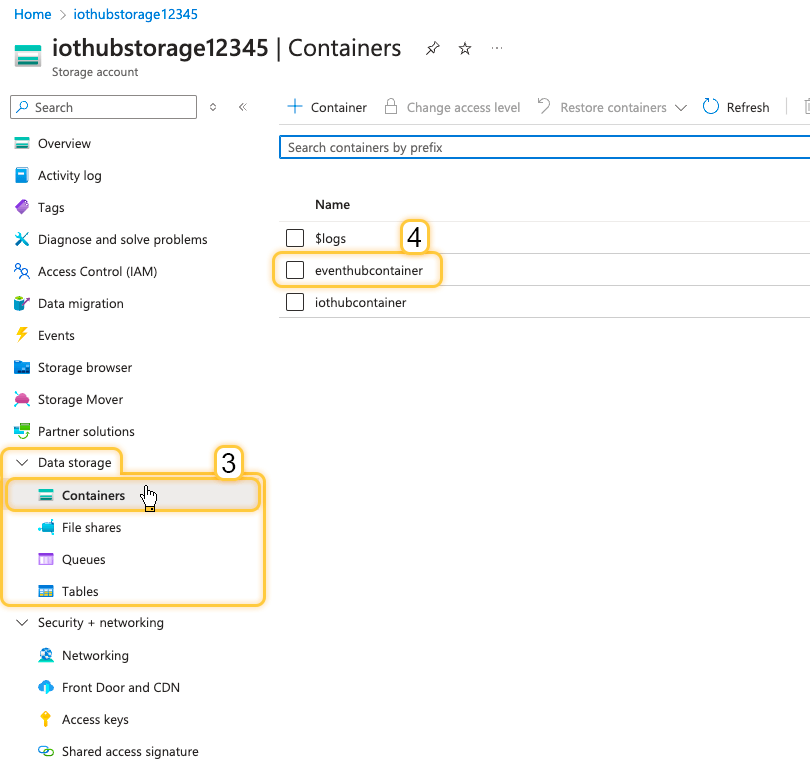The width and height of the screenshot is (810, 763).
Task: Add a new Container
Action: (x=327, y=107)
